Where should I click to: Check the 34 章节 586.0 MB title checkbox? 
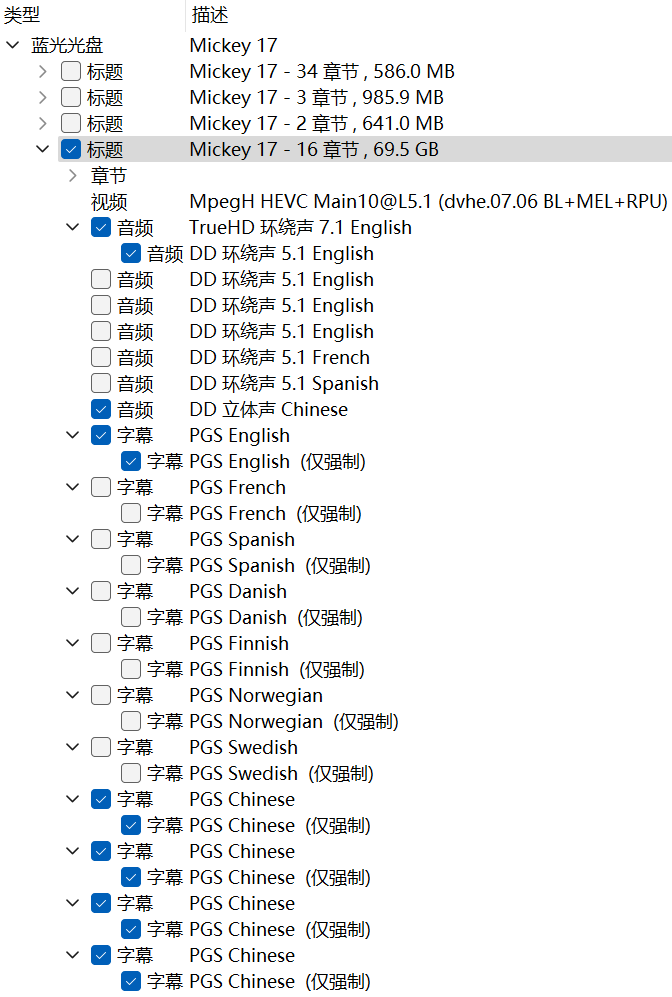(x=71, y=71)
